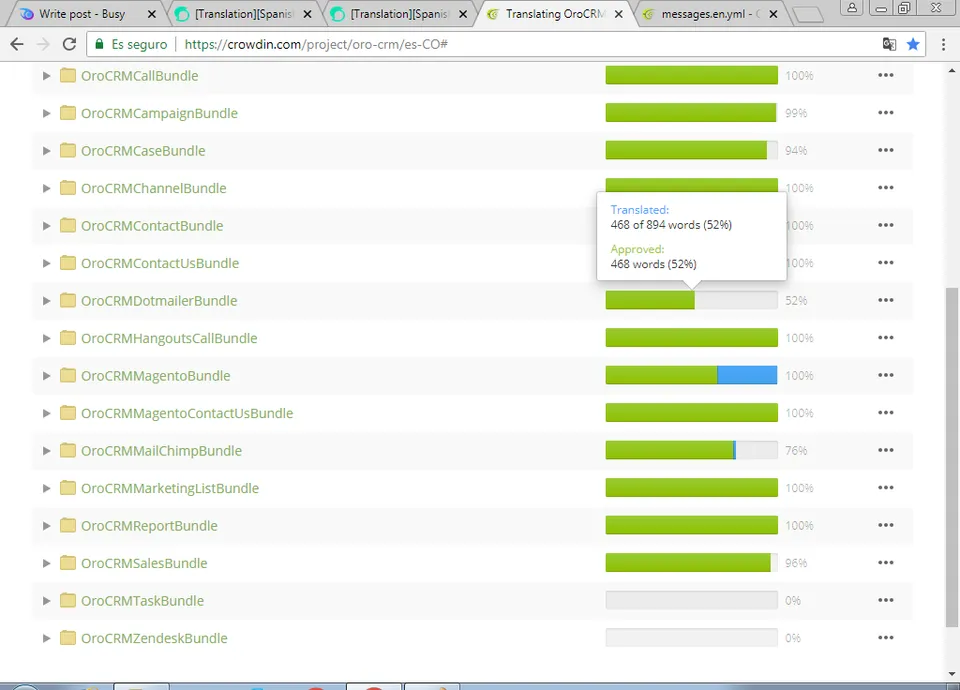Open the OroCRMContactBundle folder link

pyautogui.click(x=152, y=225)
